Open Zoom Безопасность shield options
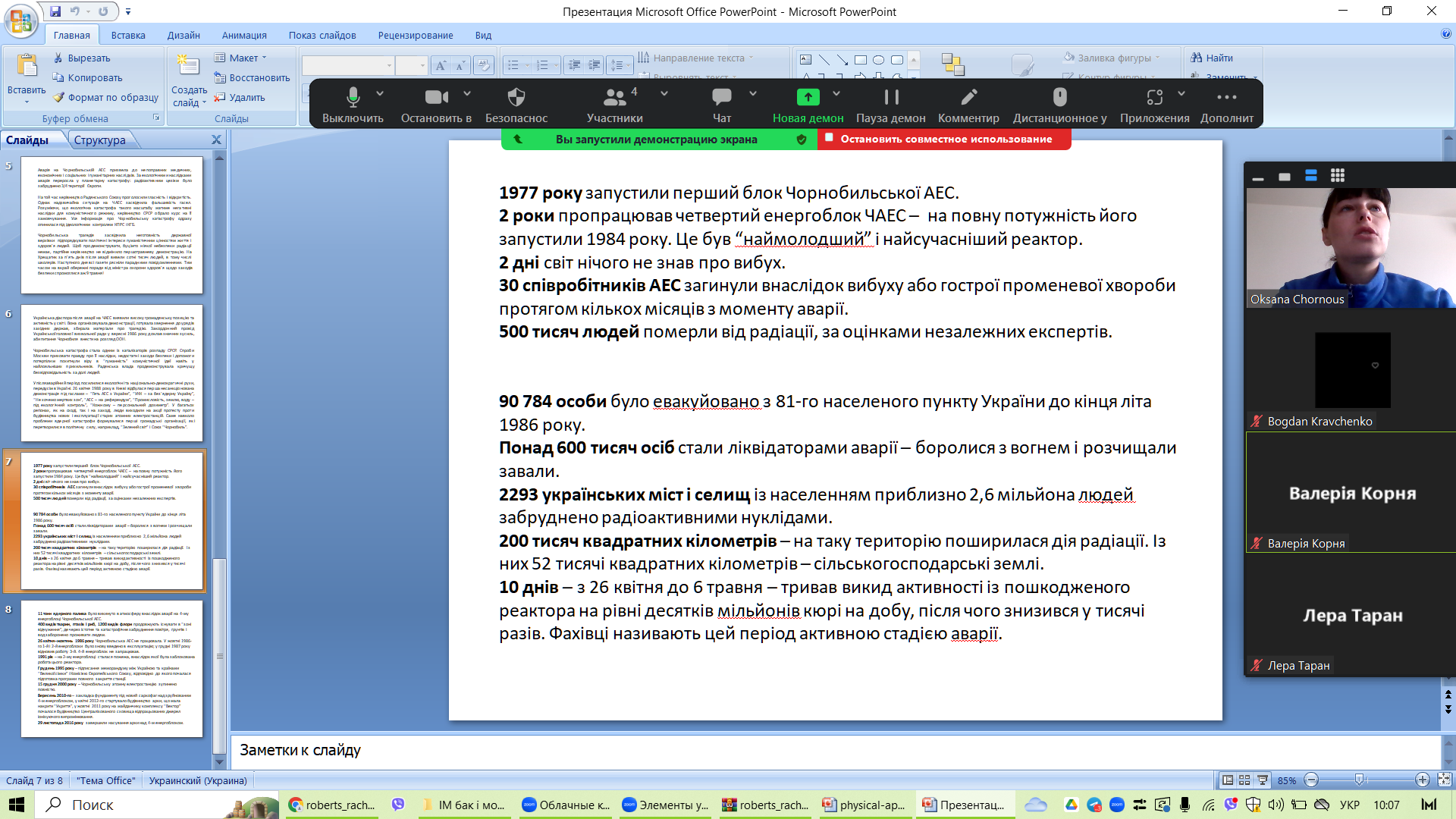 (516, 104)
